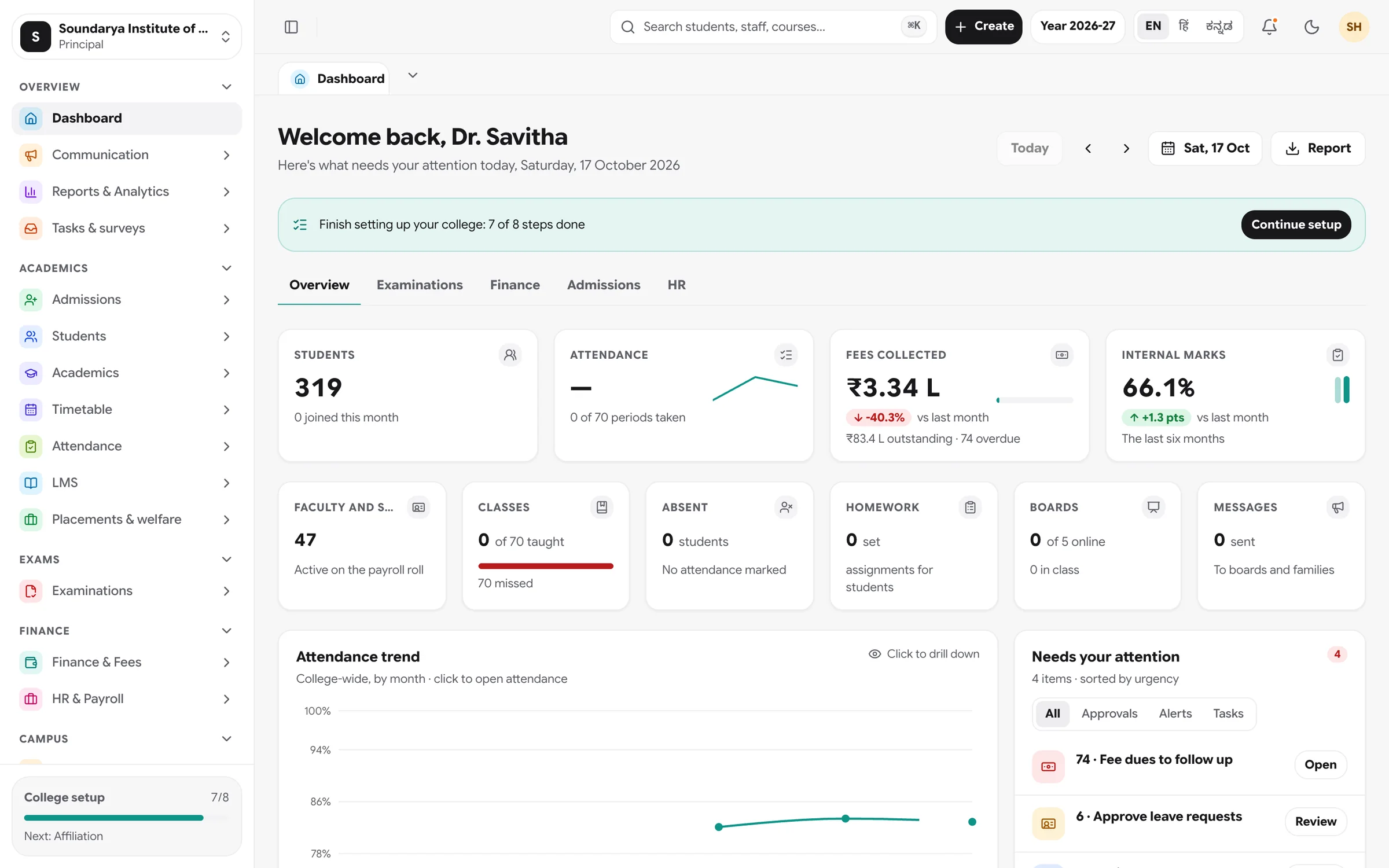The height and width of the screenshot is (868, 1389).
Task: Filter attention list by Approvals
Action: click(x=1109, y=713)
